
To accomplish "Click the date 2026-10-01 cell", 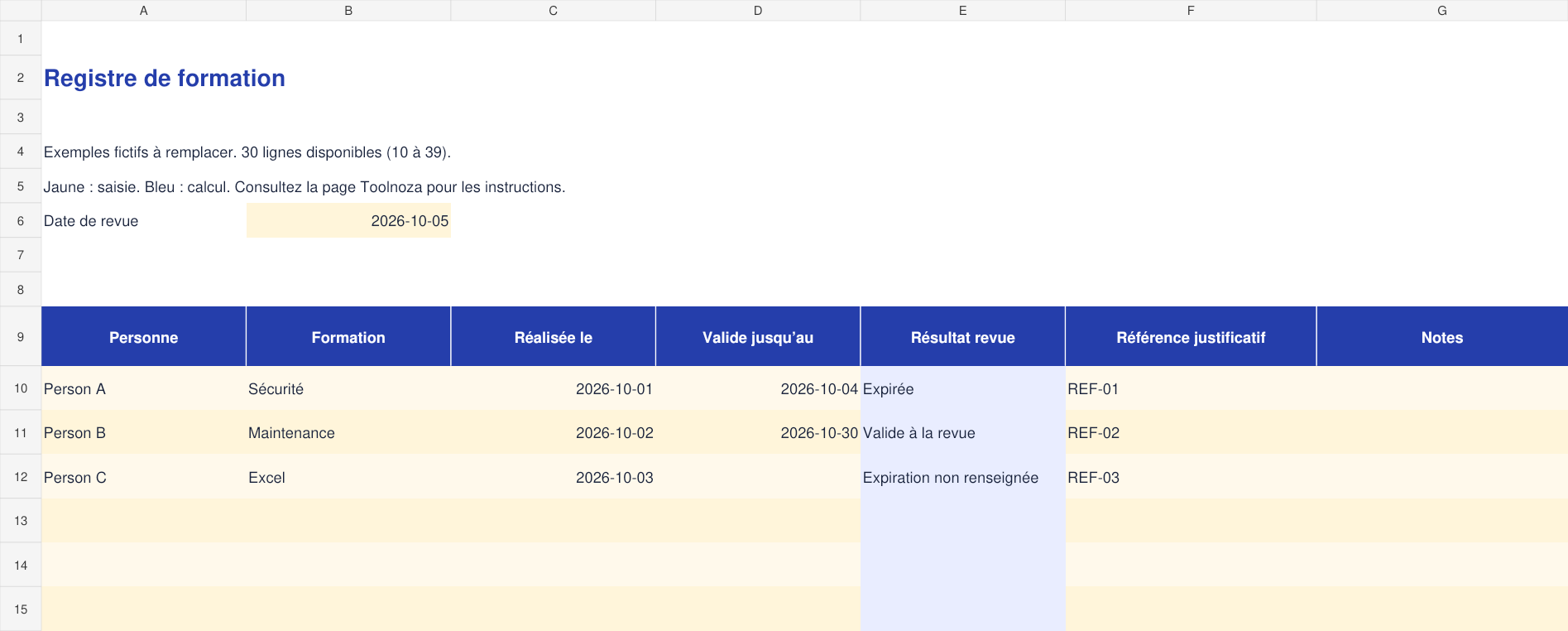I will coord(554,388).
